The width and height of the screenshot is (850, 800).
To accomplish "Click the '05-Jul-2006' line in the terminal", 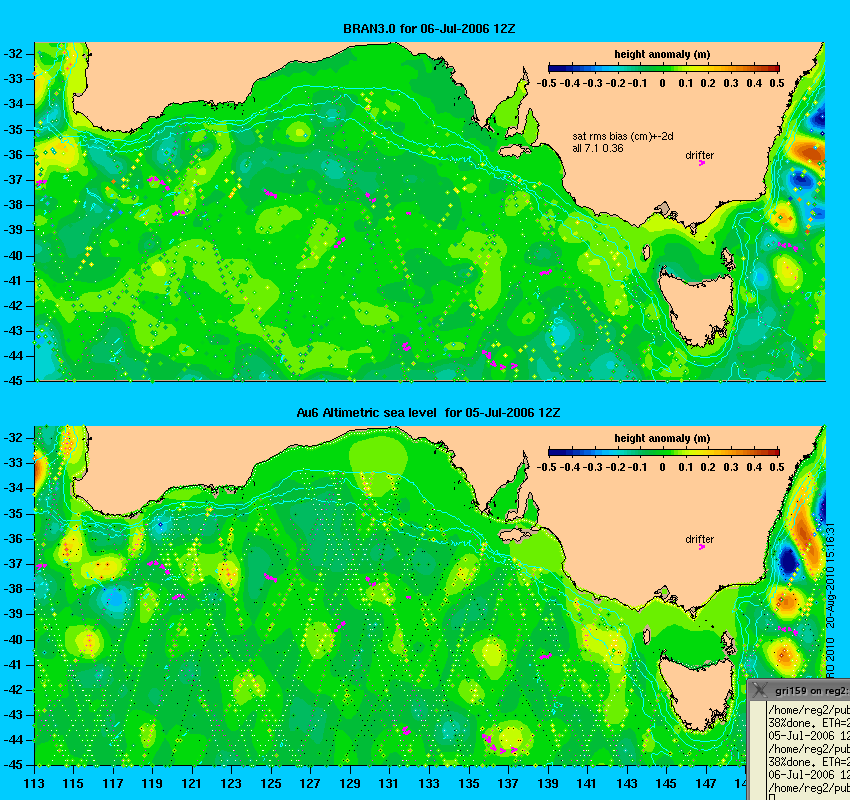I will (x=809, y=736).
